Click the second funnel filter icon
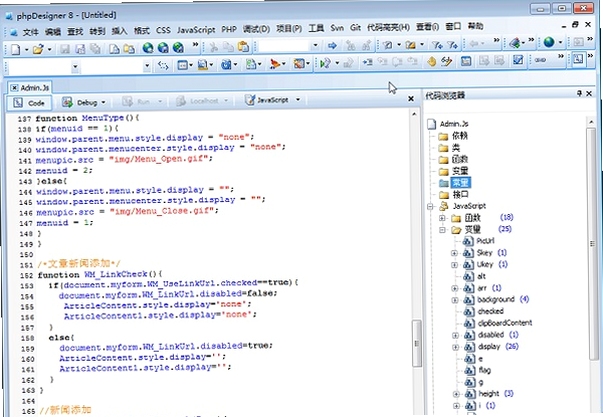This screenshot has width=603, height=417. click(x=452, y=45)
